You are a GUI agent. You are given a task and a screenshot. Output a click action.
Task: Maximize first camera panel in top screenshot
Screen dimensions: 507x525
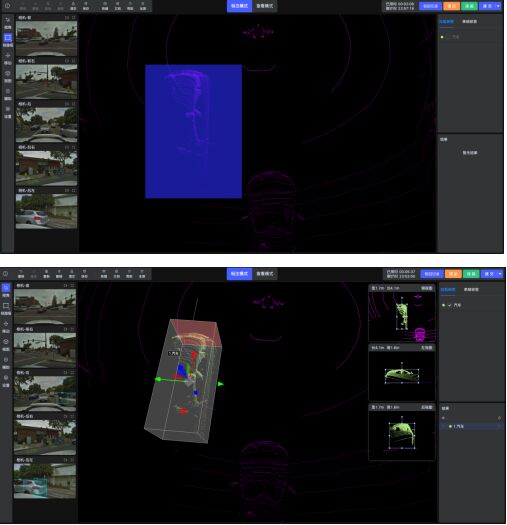point(73,17)
